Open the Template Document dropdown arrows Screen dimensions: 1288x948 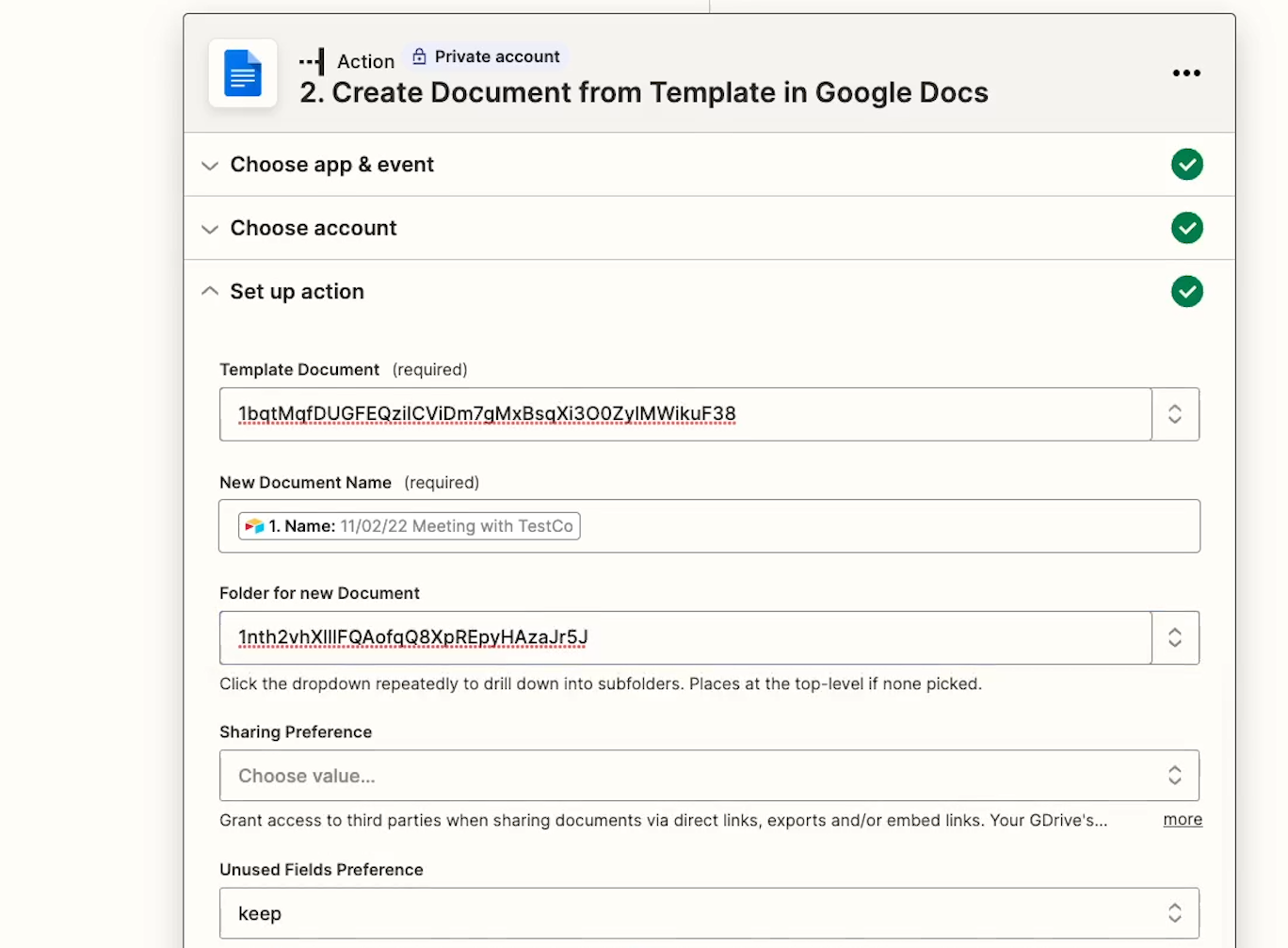[x=1175, y=414]
